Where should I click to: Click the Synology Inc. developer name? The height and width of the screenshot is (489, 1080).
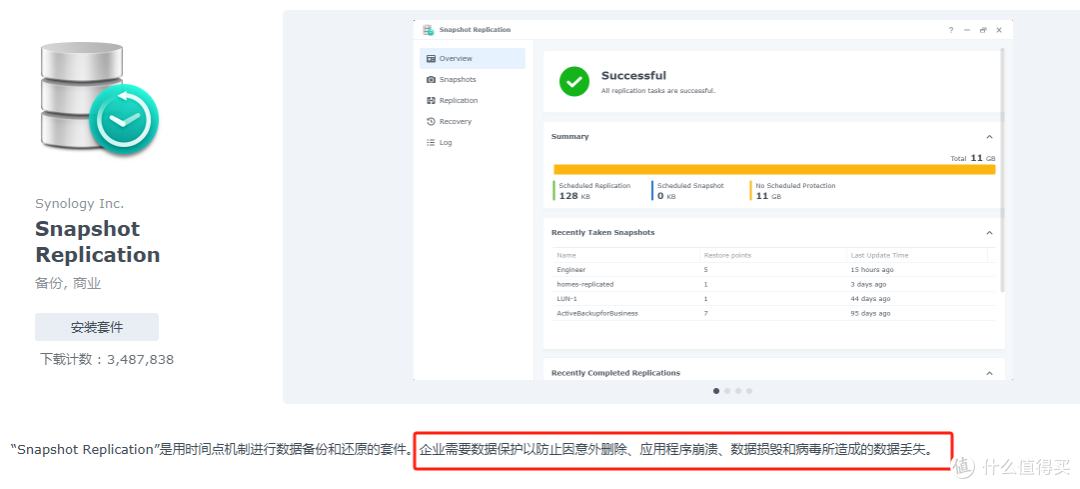[80, 204]
